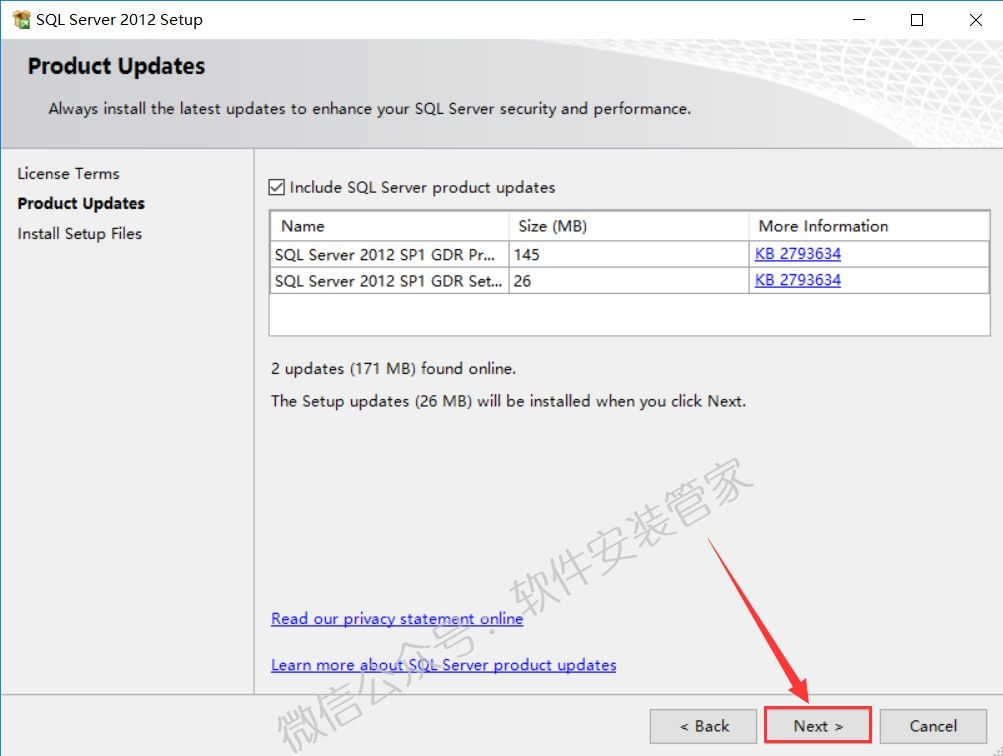Image resolution: width=1003 pixels, height=756 pixels.
Task: Select Product Updates step in sidebar
Action: pyautogui.click(x=81, y=203)
